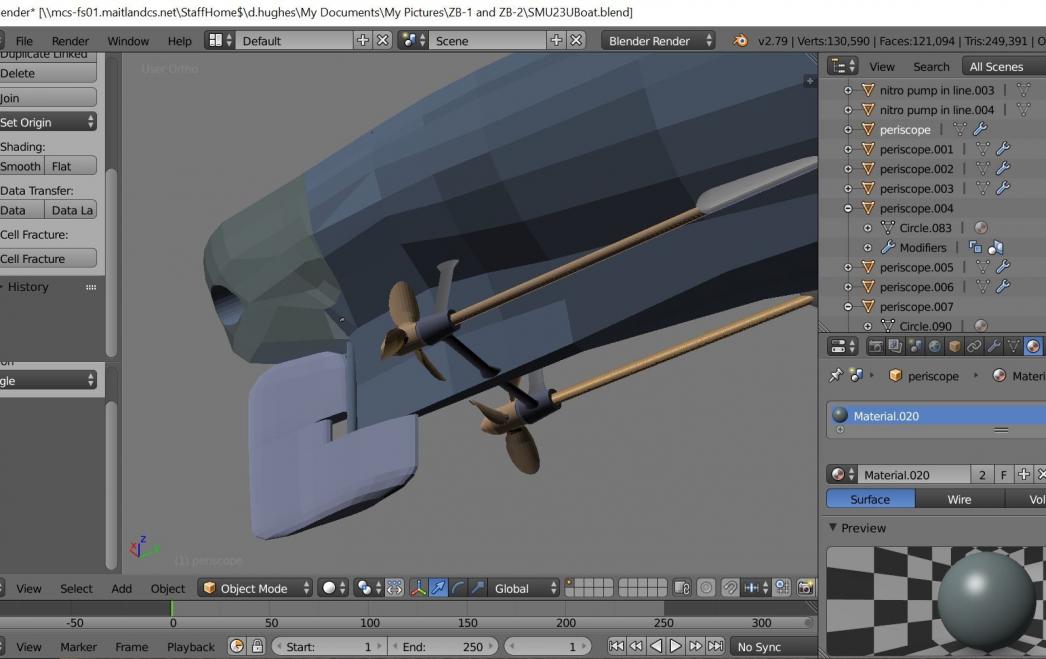Collapse the periscope.004 tree item

click(x=848, y=208)
